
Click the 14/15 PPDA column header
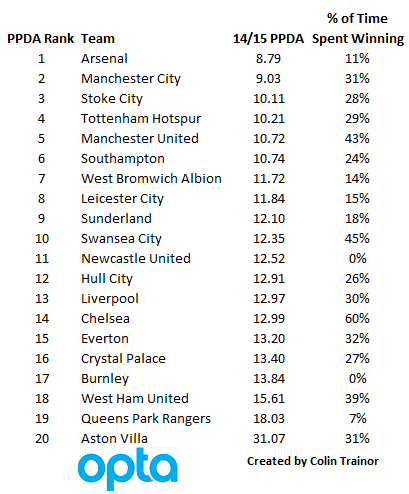click(269, 39)
